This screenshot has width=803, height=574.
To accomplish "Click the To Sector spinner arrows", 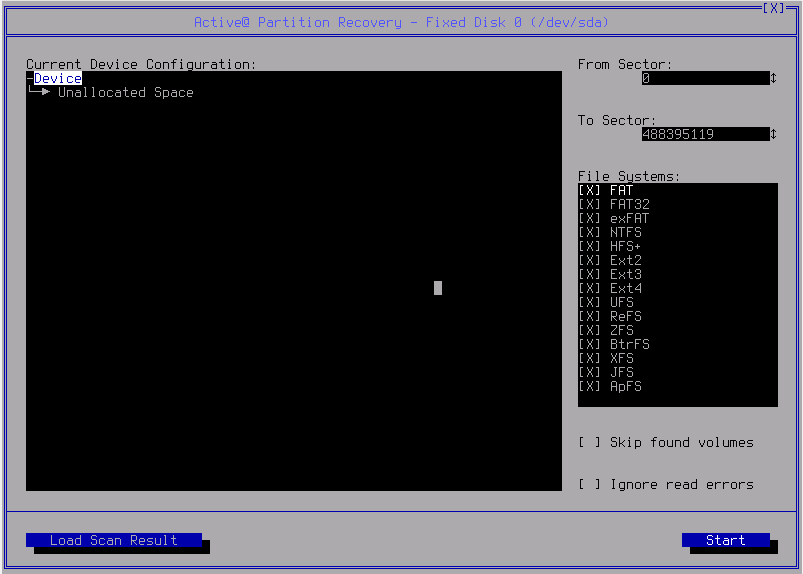I will click(x=773, y=134).
